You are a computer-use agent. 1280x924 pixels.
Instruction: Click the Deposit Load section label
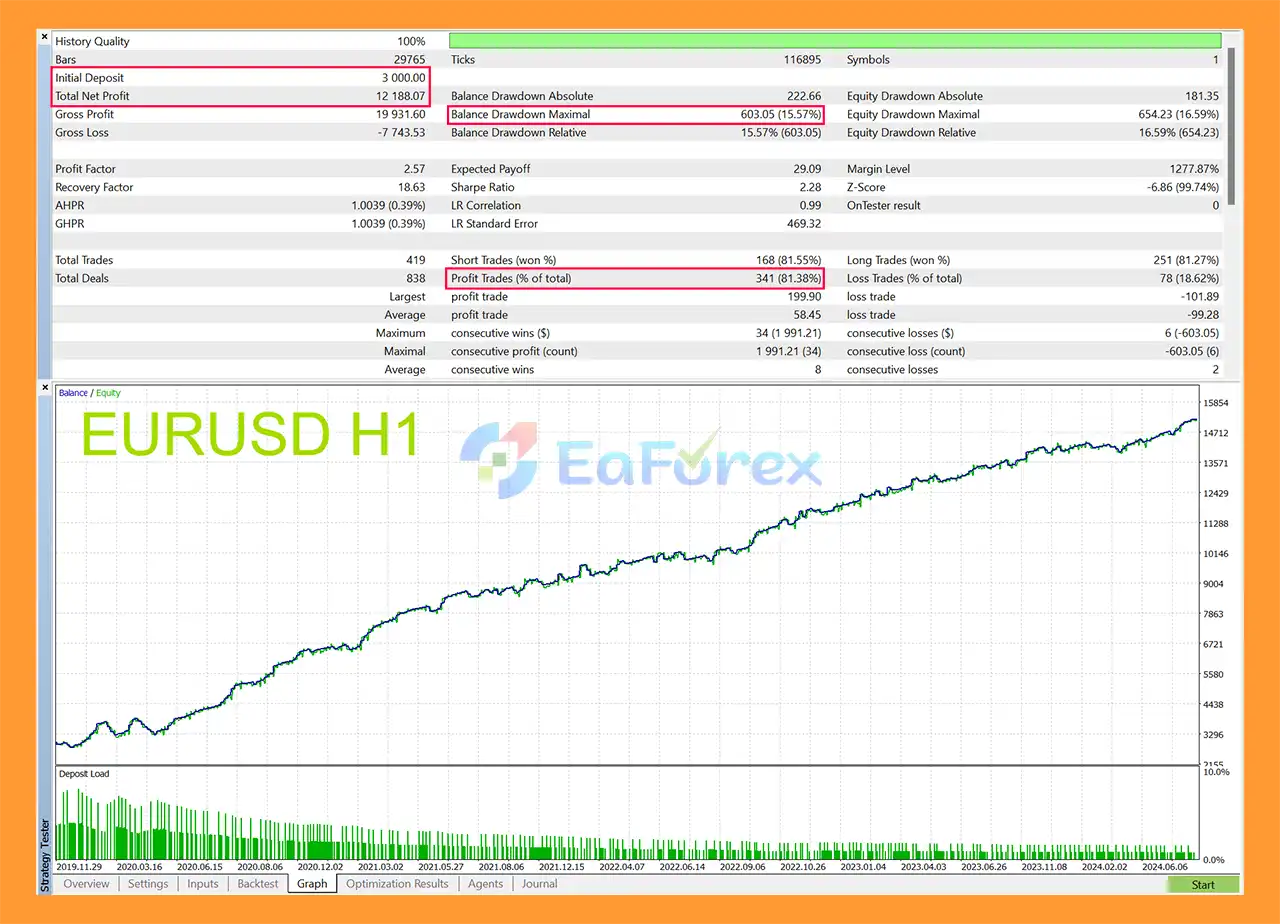pyautogui.click(x=83, y=773)
